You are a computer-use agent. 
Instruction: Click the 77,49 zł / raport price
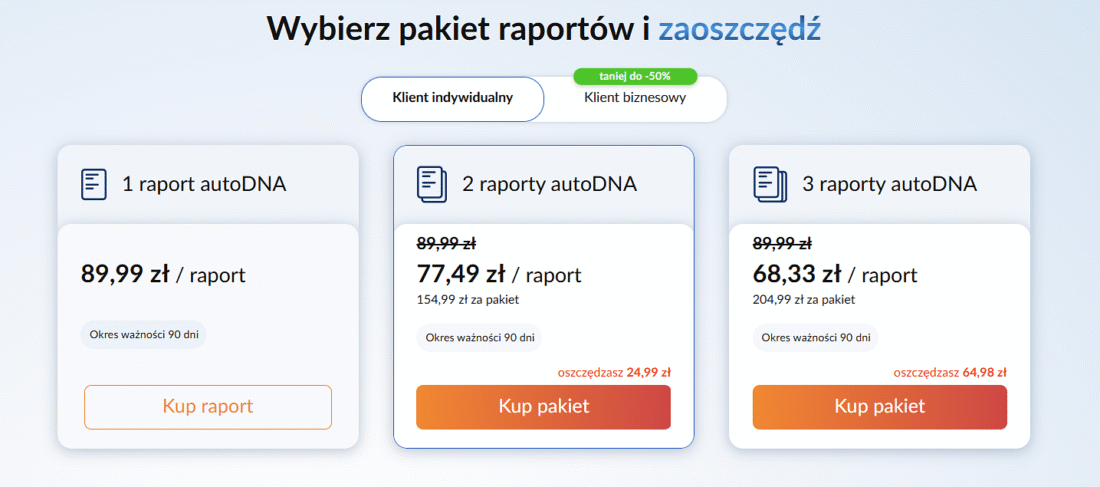(x=498, y=274)
